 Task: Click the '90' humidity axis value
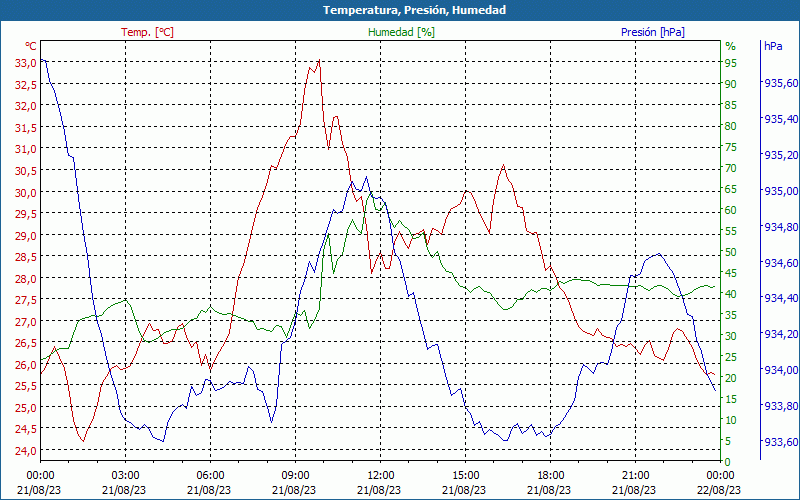(731, 84)
